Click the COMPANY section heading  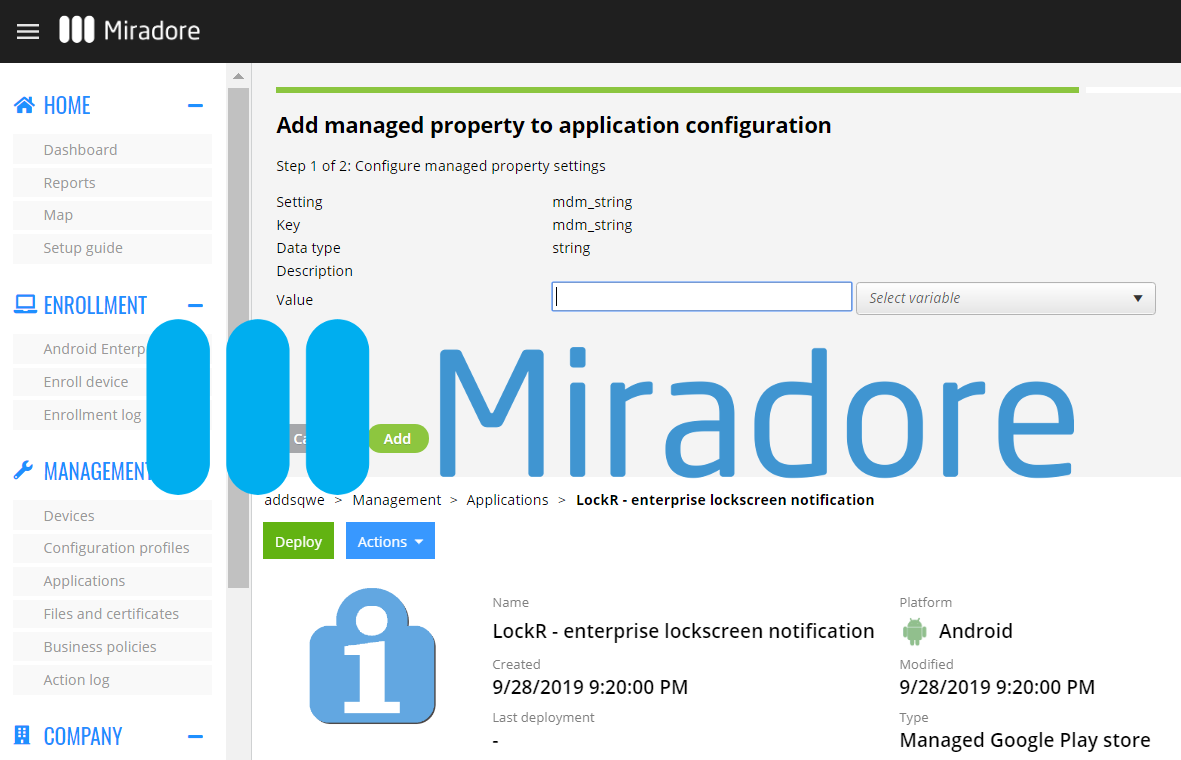[x=83, y=736]
